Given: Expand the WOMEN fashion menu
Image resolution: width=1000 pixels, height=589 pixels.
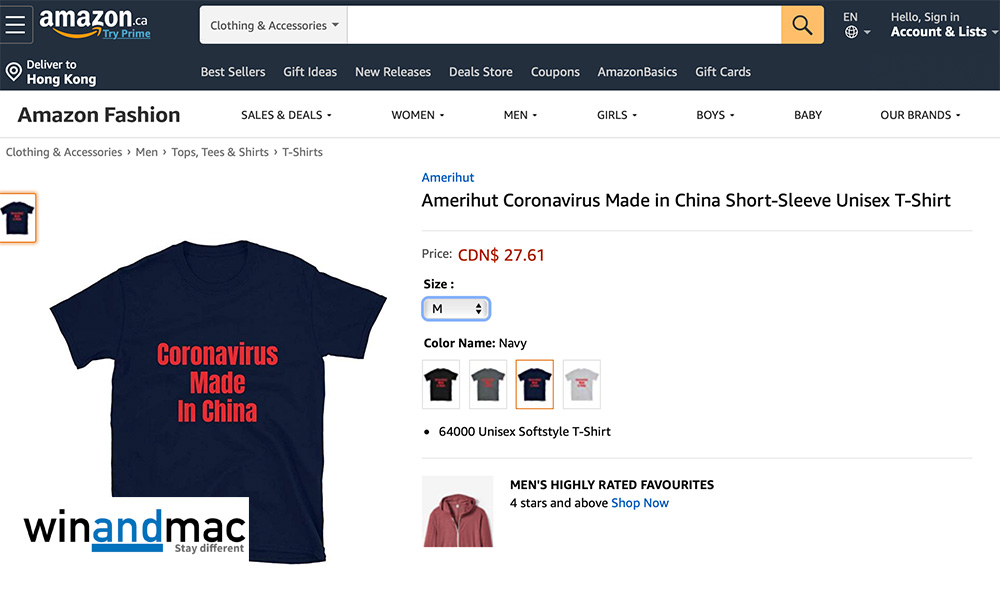Looking at the screenshot, I should click(x=418, y=115).
